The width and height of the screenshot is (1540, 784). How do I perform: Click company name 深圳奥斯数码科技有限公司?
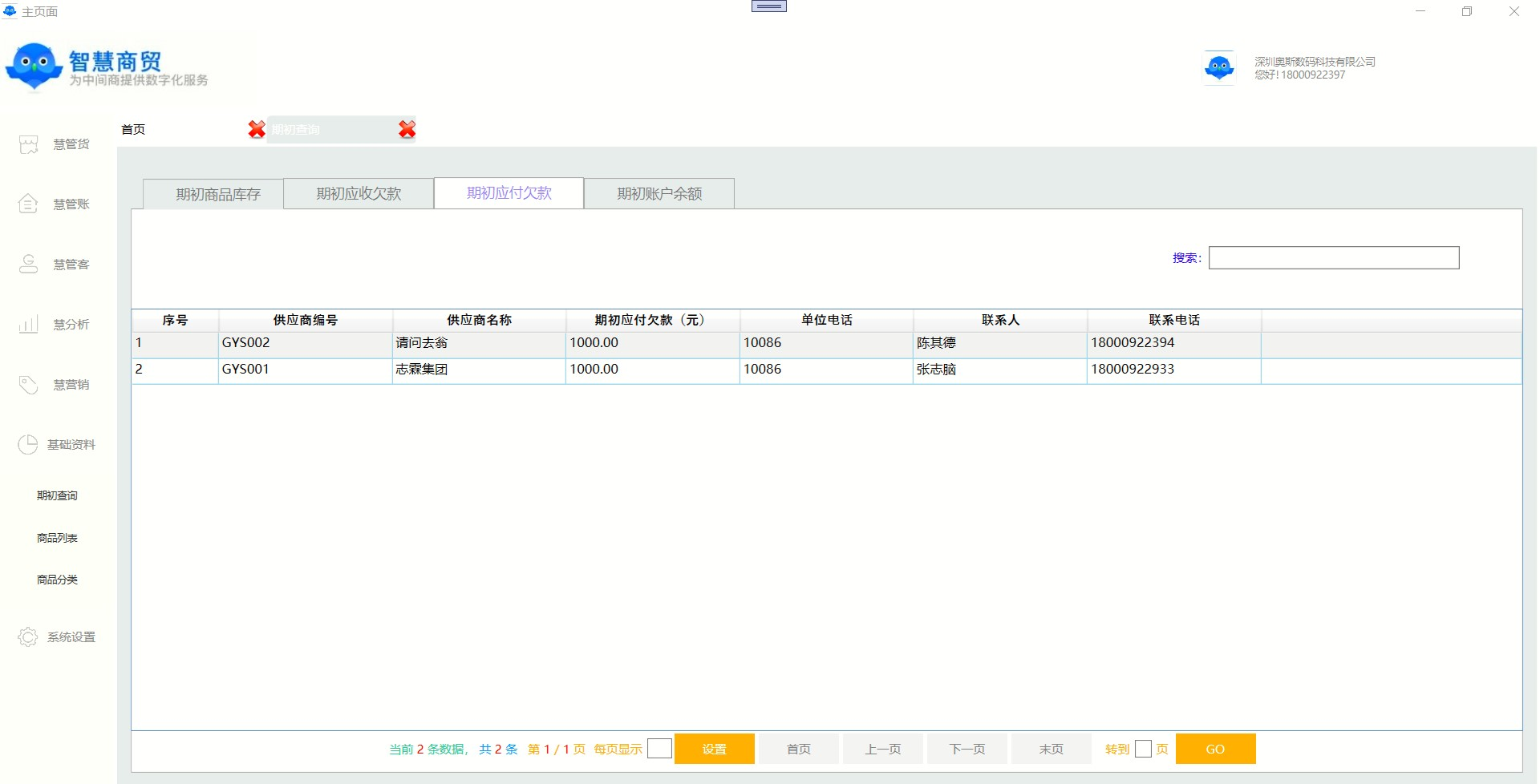(1315, 62)
